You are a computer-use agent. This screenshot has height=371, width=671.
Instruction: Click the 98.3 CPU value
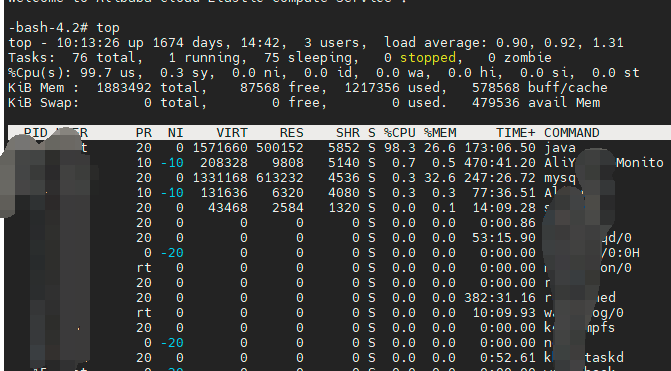click(399, 148)
